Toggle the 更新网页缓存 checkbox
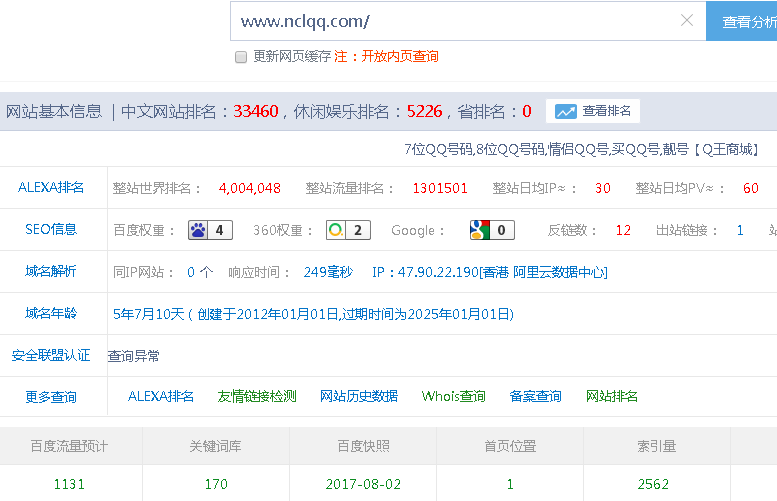 pyautogui.click(x=241, y=57)
